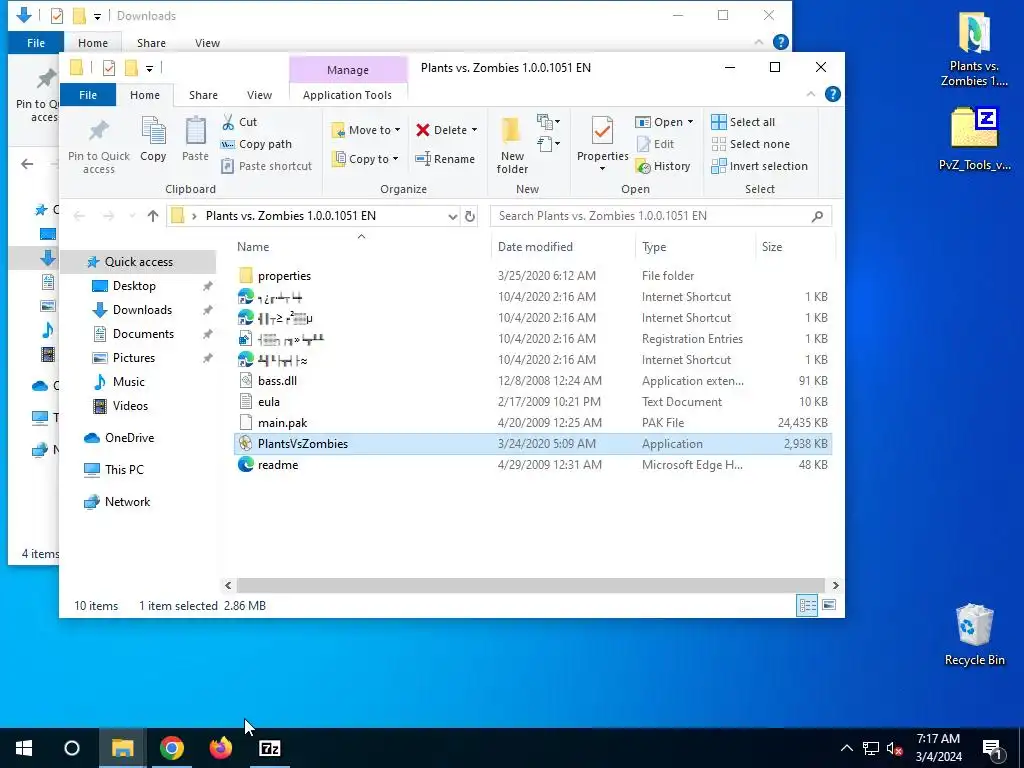The height and width of the screenshot is (768, 1024).
Task: Sort by the Size column header
Action: pyautogui.click(x=771, y=247)
